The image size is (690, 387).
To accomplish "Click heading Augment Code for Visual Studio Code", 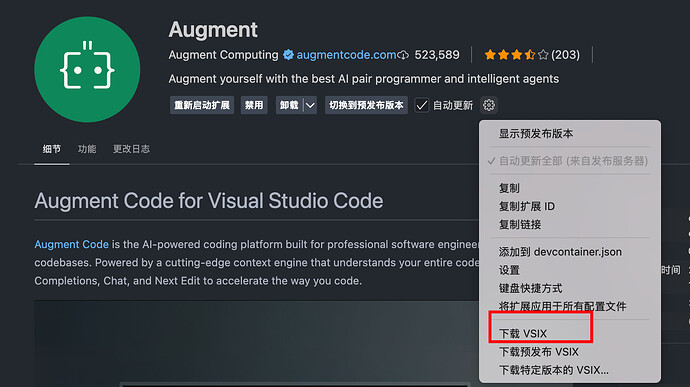I will click(209, 201).
